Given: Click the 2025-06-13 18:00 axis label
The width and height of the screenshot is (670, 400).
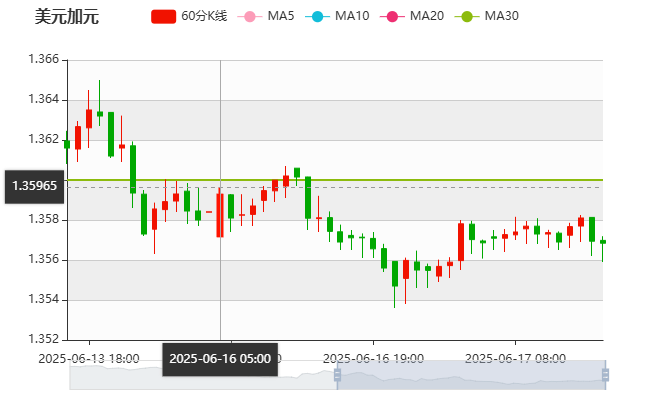Looking at the screenshot, I should click(x=89, y=359).
